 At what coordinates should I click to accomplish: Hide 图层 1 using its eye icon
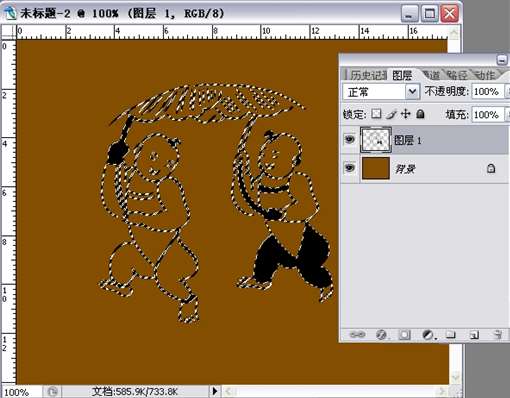(x=349, y=139)
